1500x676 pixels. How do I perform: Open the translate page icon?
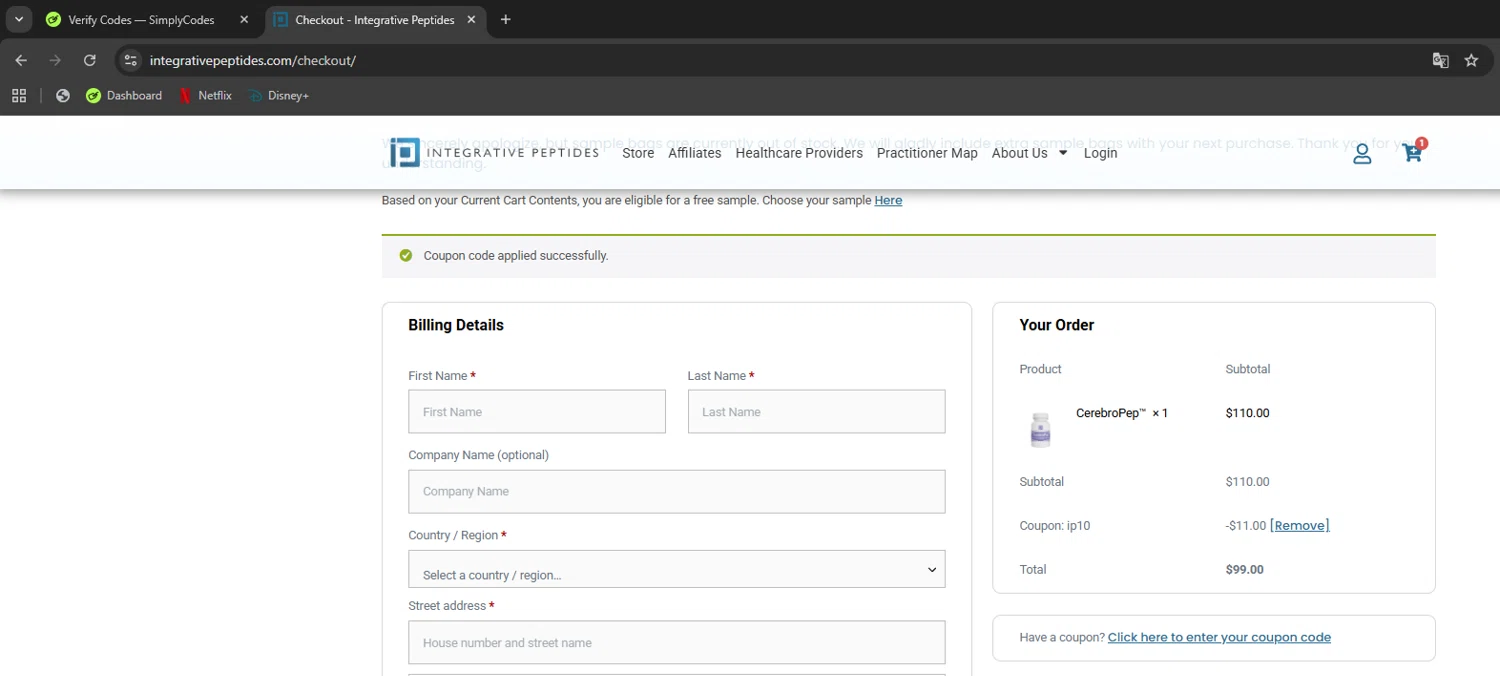click(x=1440, y=60)
